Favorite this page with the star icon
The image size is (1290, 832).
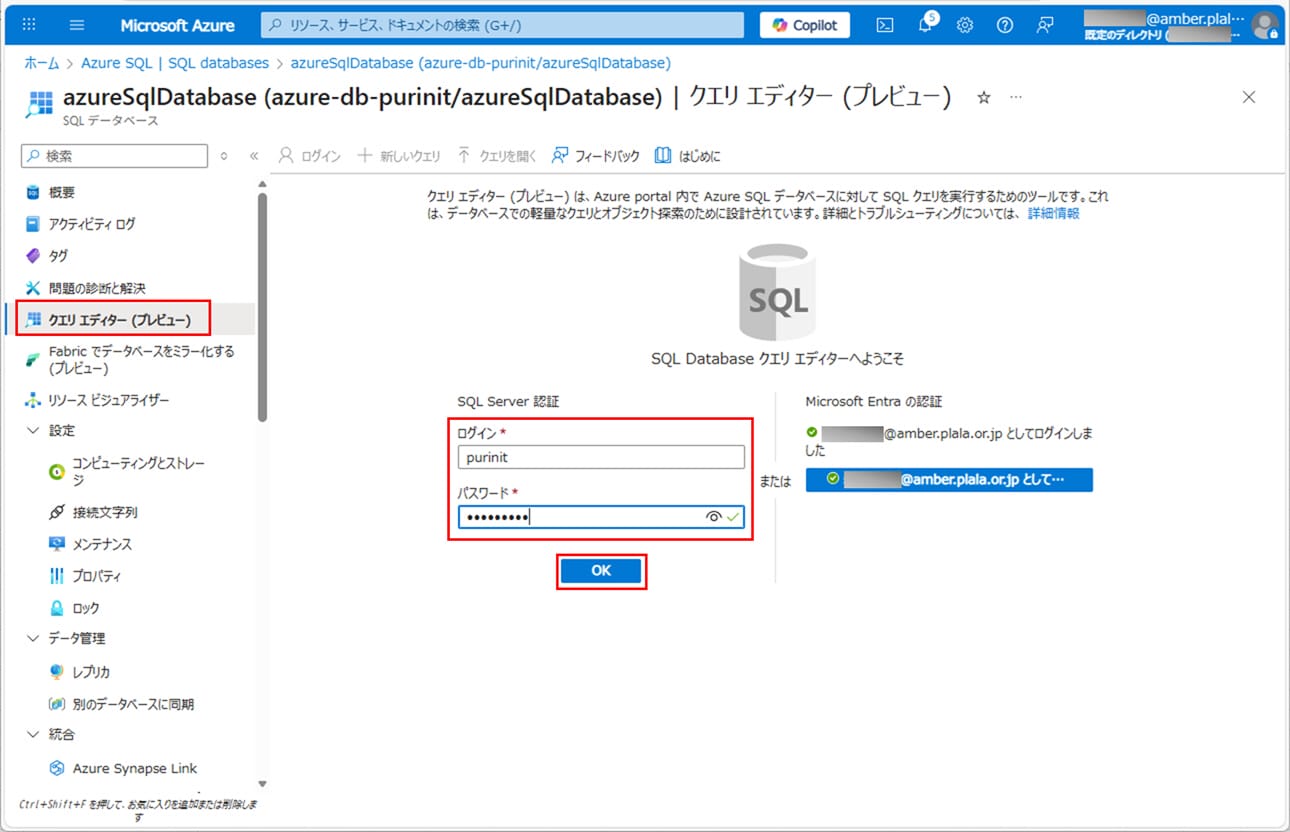tap(983, 97)
